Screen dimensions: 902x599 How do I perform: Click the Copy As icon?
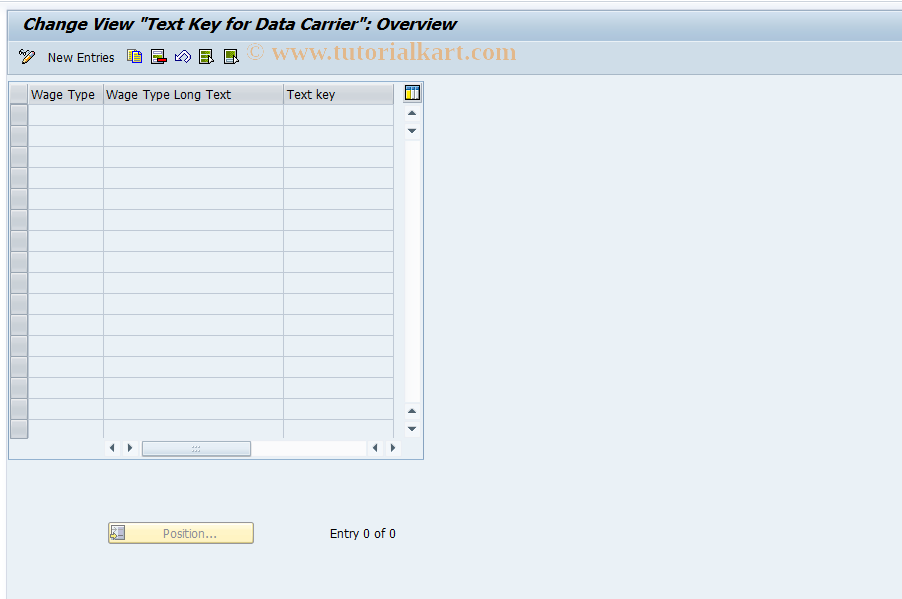click(x=135, y=57)
